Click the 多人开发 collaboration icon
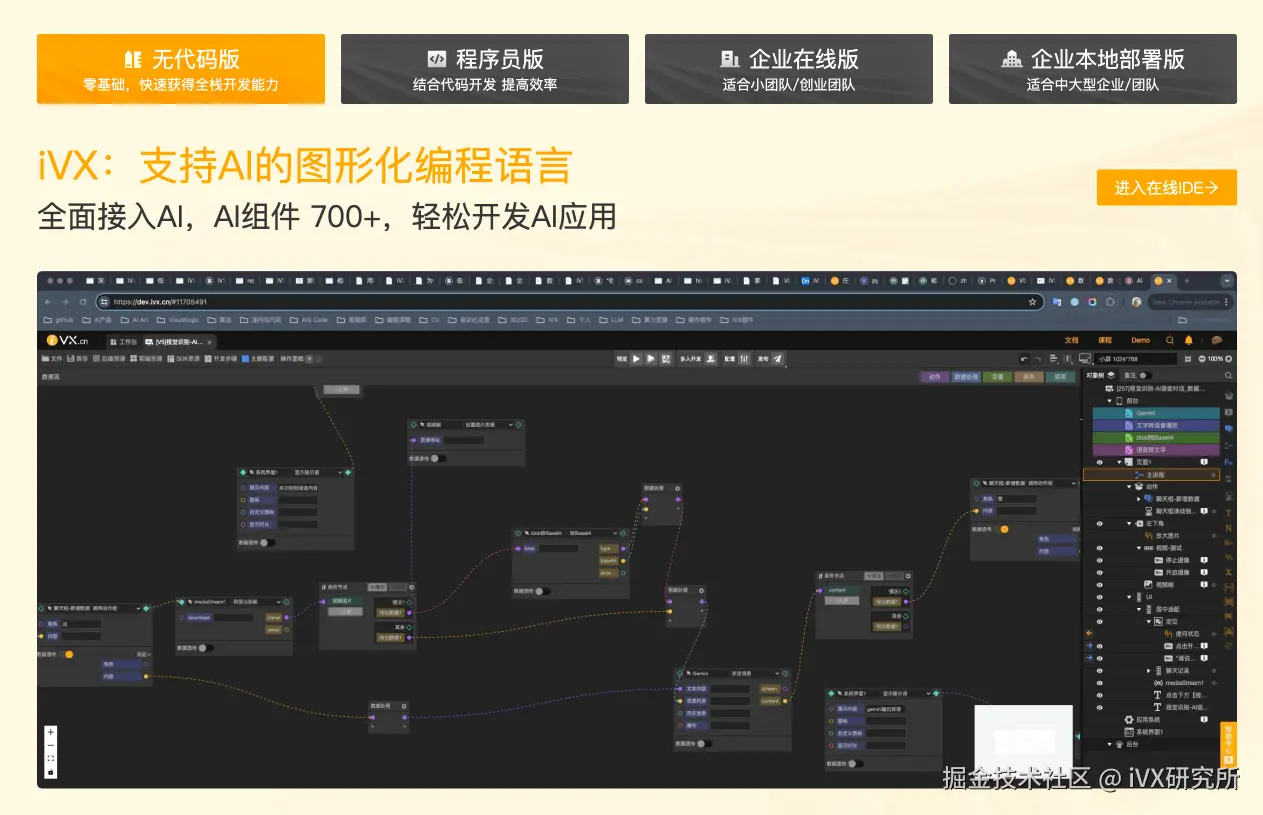This screenshot has width=1263, height=815. (x=710, y=358)
